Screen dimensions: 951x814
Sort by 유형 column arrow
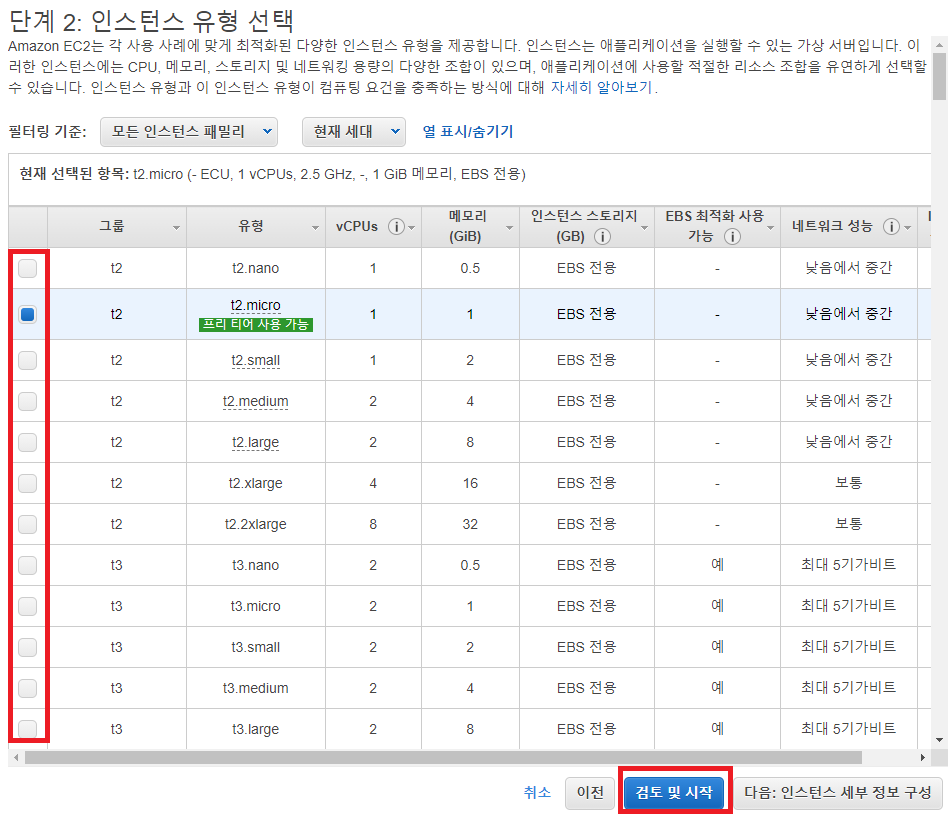point(315,228)
